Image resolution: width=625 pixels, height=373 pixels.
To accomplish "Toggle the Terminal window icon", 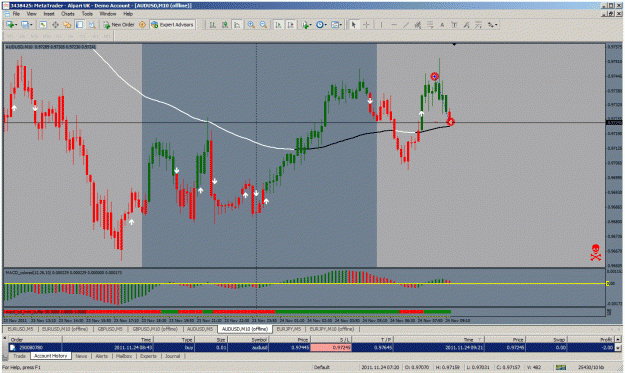I will [79, 25].
